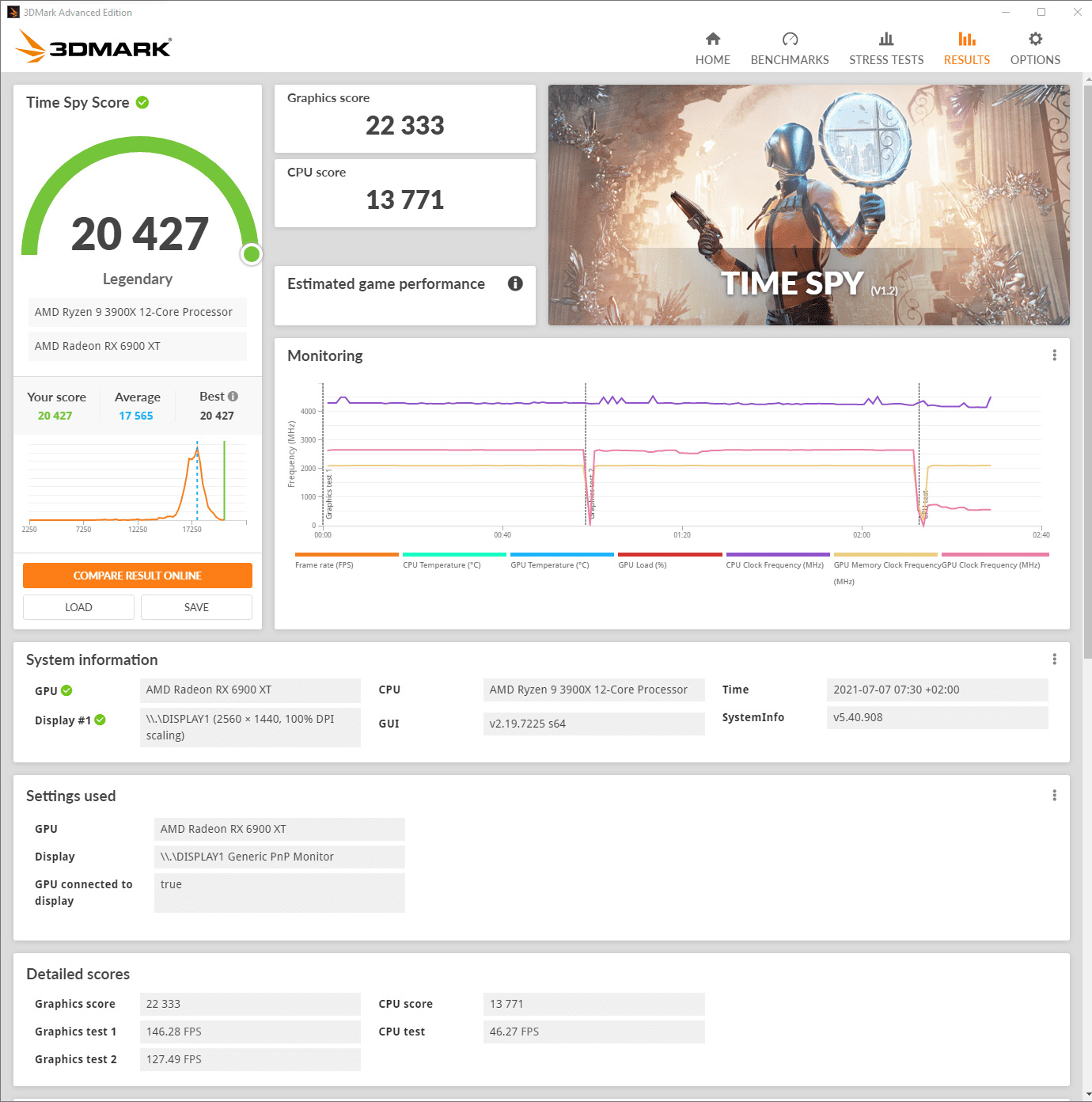
Task: Toggle GPU Clock Frequency legend series
Action: [995, 560]
